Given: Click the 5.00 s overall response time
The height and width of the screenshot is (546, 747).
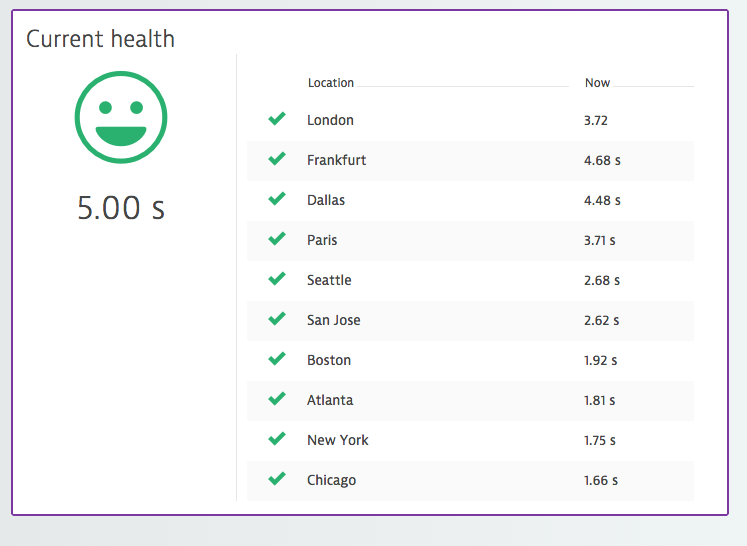Looking at the screenshot, I should [x=121, y=208].
